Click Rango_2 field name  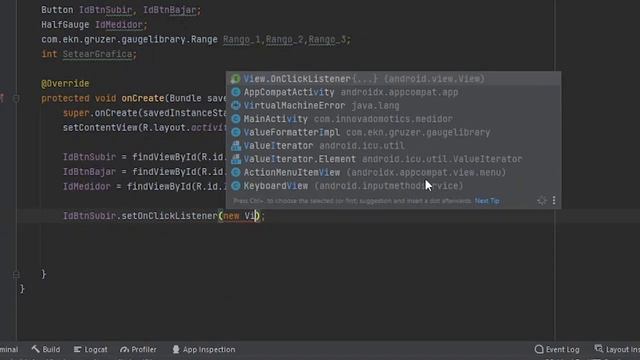coord(284,40)
